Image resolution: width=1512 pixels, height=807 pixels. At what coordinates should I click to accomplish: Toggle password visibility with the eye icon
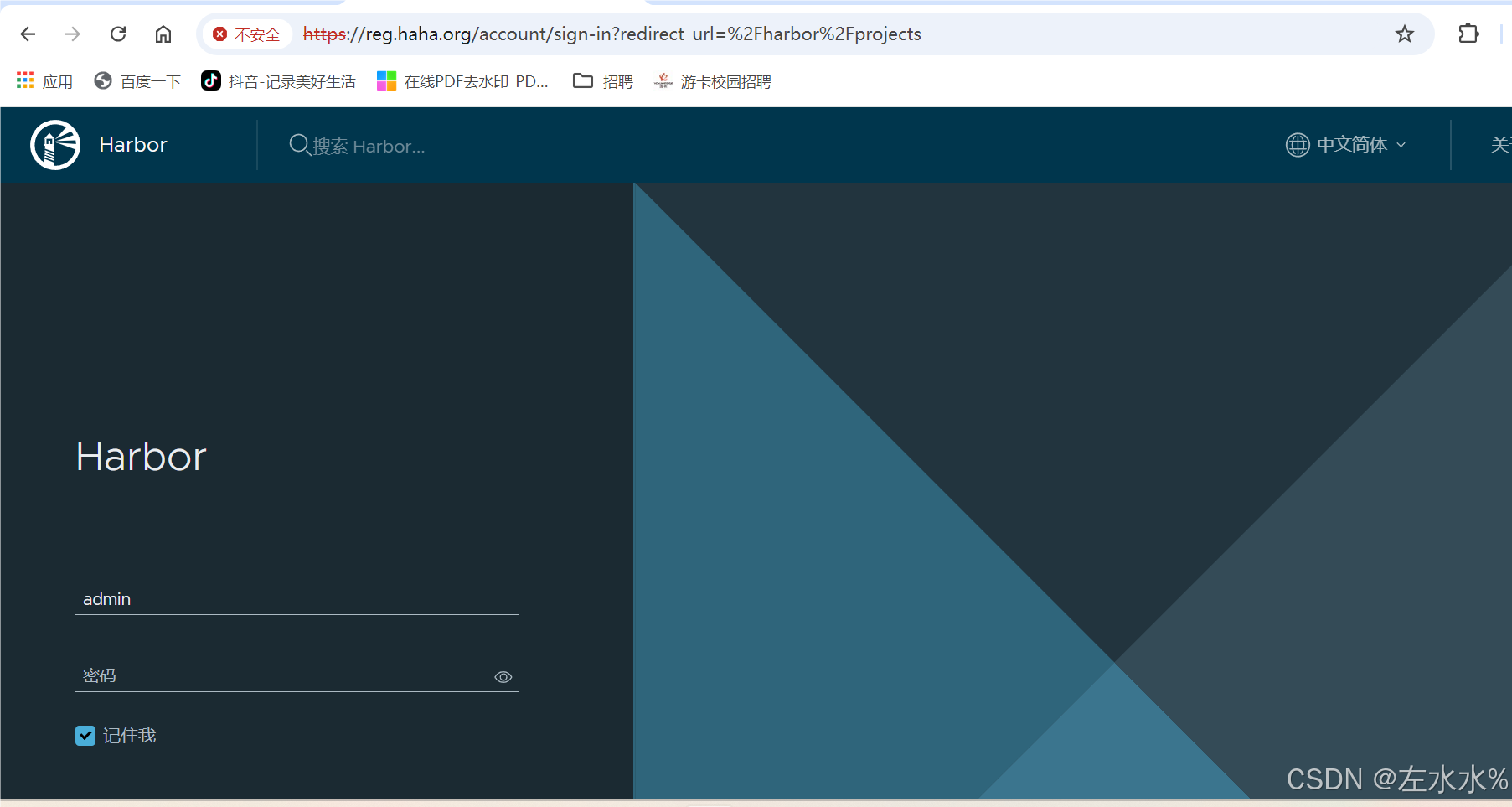coord(503,677)
